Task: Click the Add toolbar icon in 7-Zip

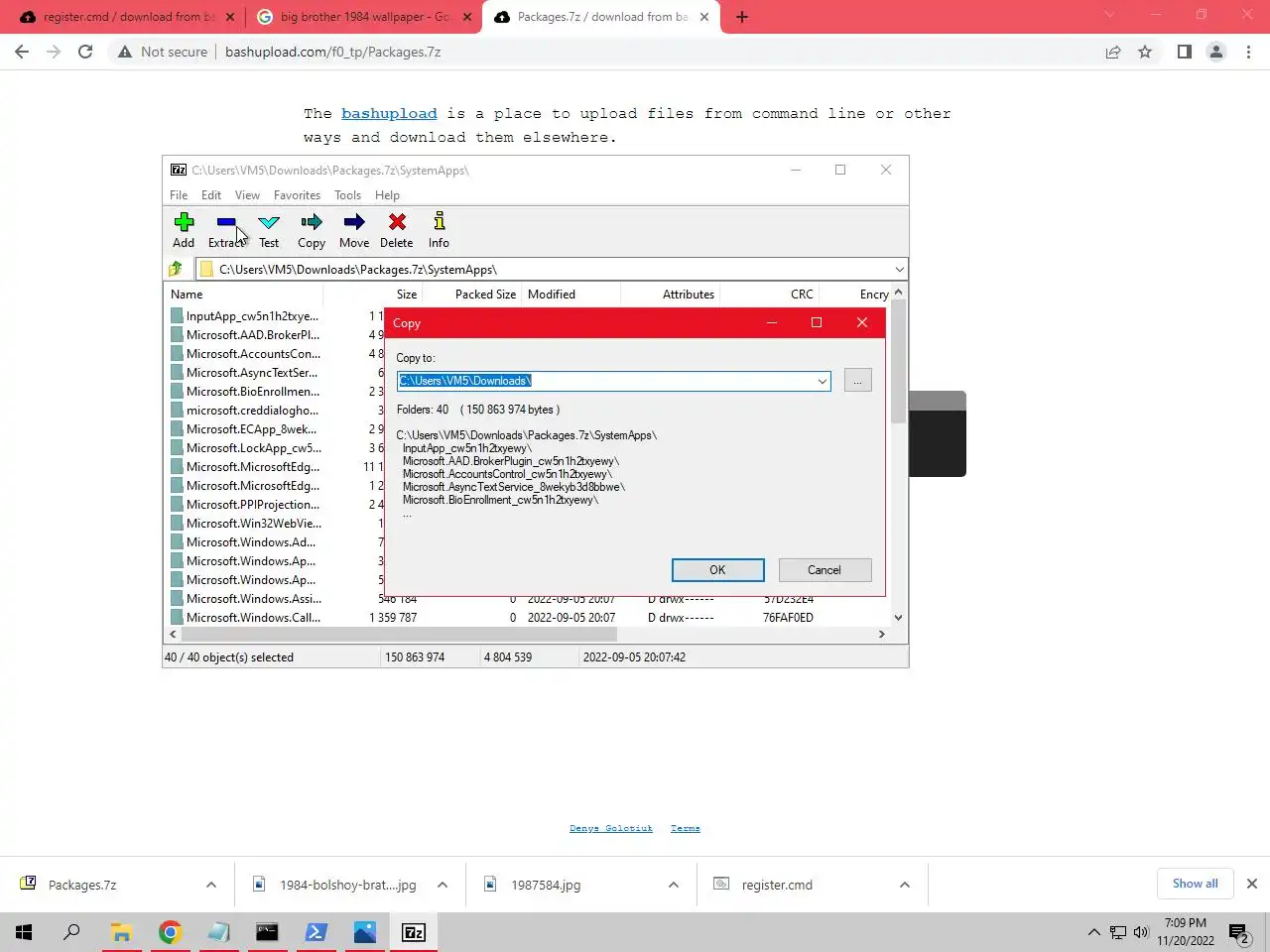Action: 184,222
